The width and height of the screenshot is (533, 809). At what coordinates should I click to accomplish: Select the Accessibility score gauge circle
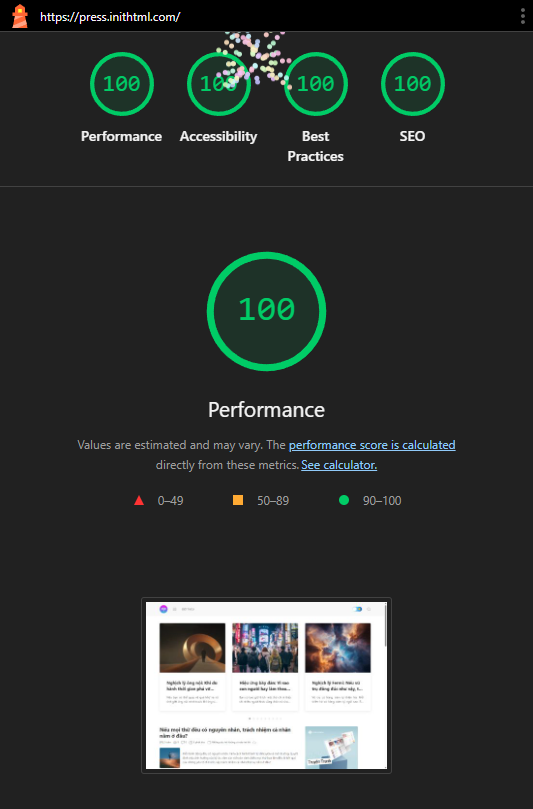(219, 84)
